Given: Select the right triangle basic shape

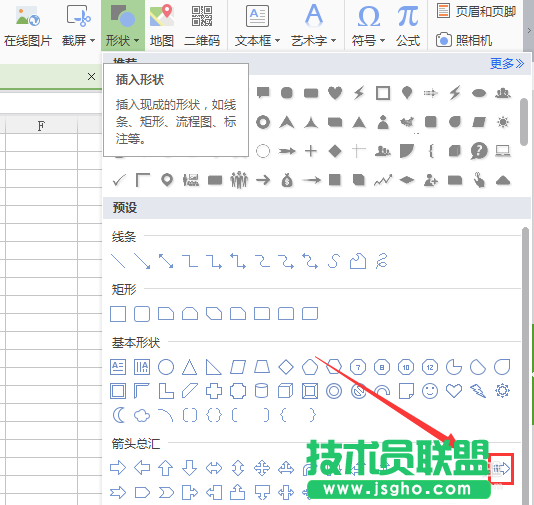Looking at the screenshot, I should [x=214, y=367].
